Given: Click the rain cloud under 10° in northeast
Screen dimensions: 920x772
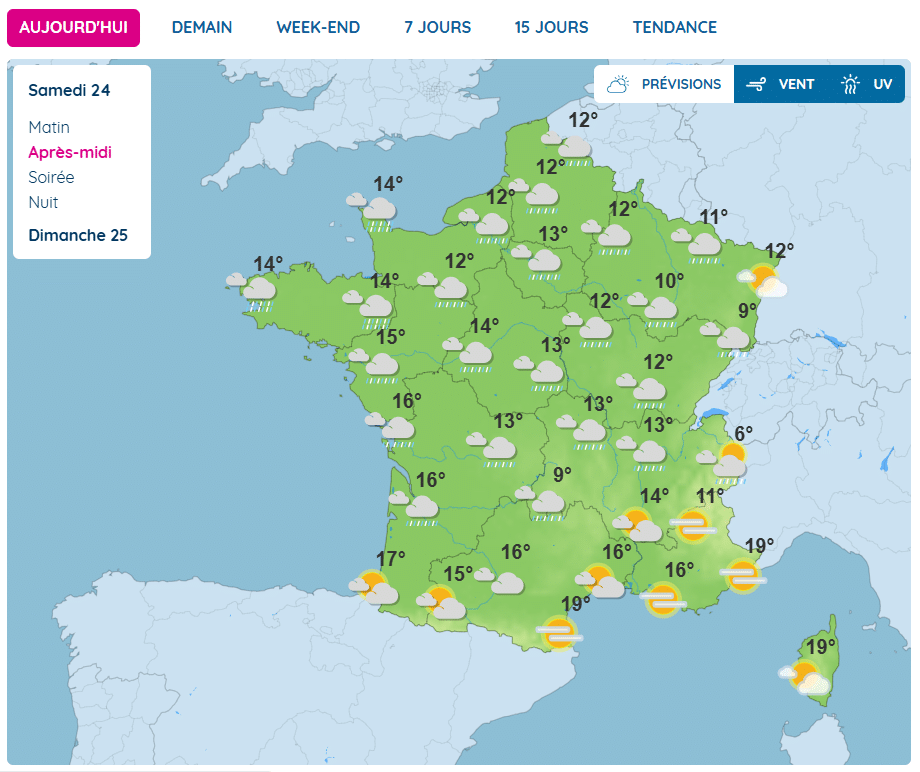Looking at the screenshot, I should 652,310.
